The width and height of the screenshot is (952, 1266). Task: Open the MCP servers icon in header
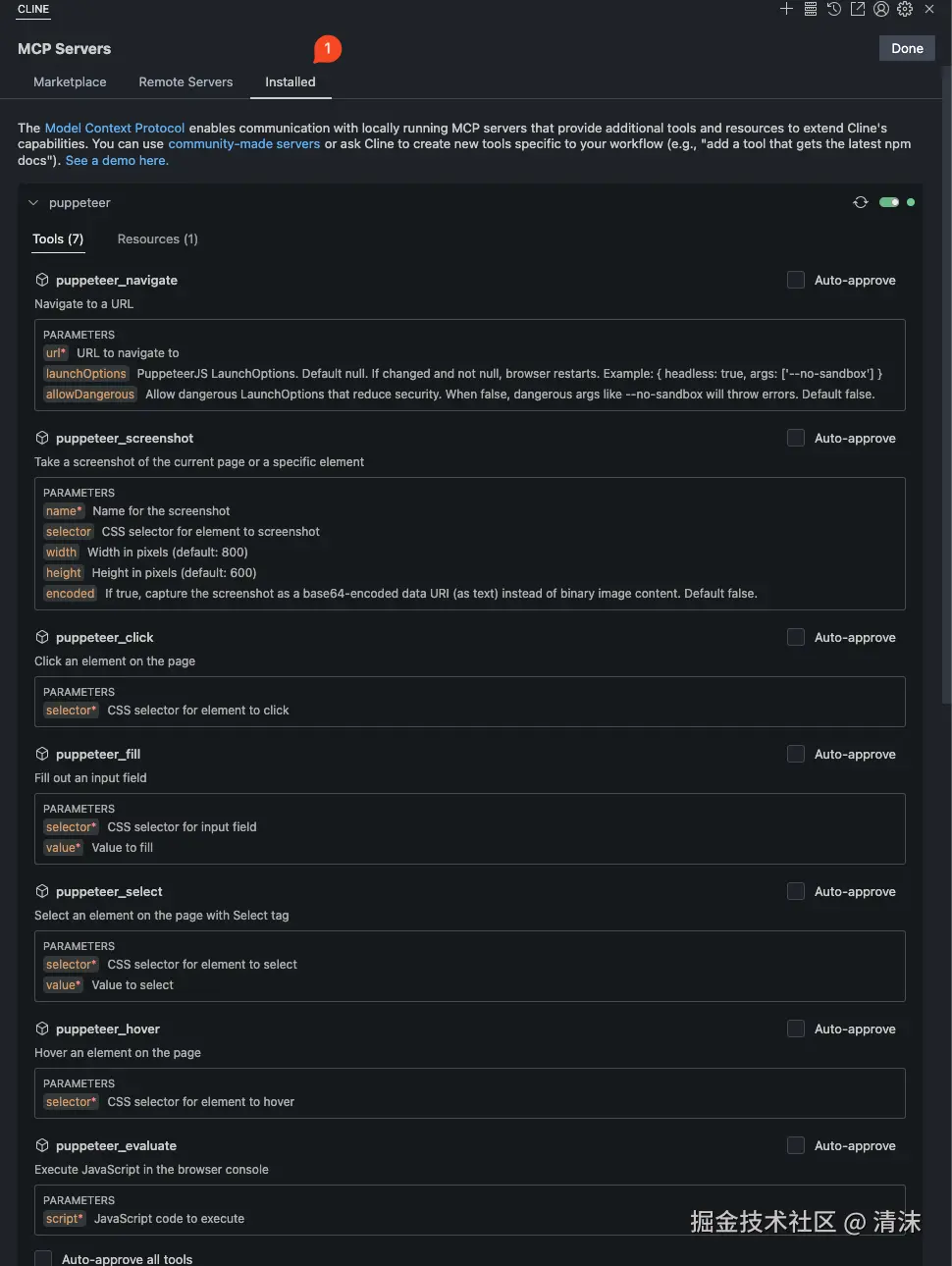tap(811, 9)
